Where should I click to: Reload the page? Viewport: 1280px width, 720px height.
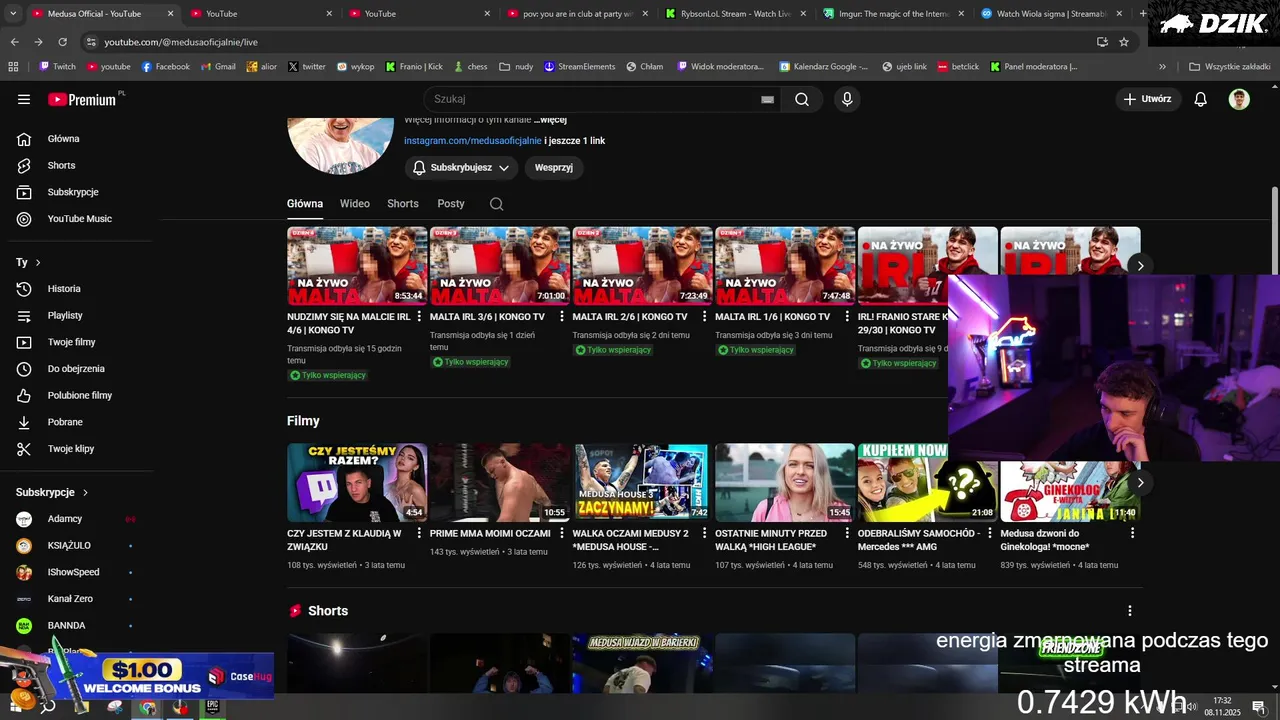[62, 42]
